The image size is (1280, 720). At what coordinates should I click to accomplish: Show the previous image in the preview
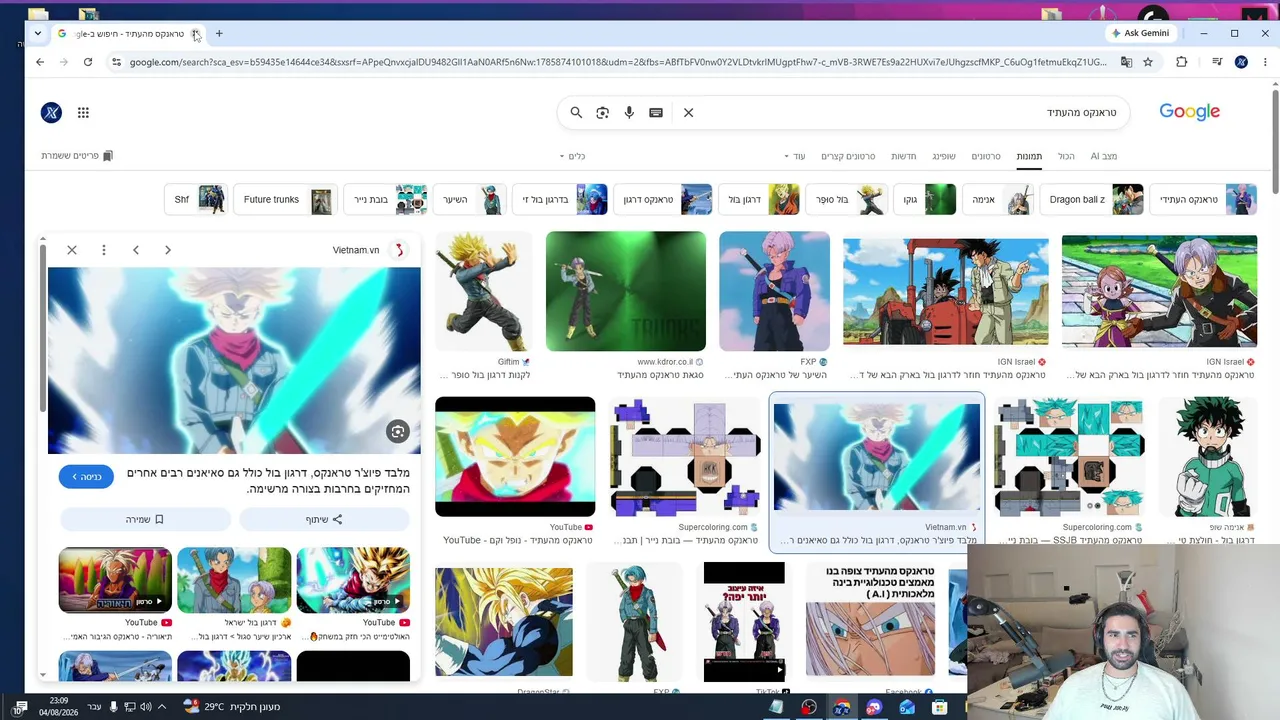click(x=136, y=250)
